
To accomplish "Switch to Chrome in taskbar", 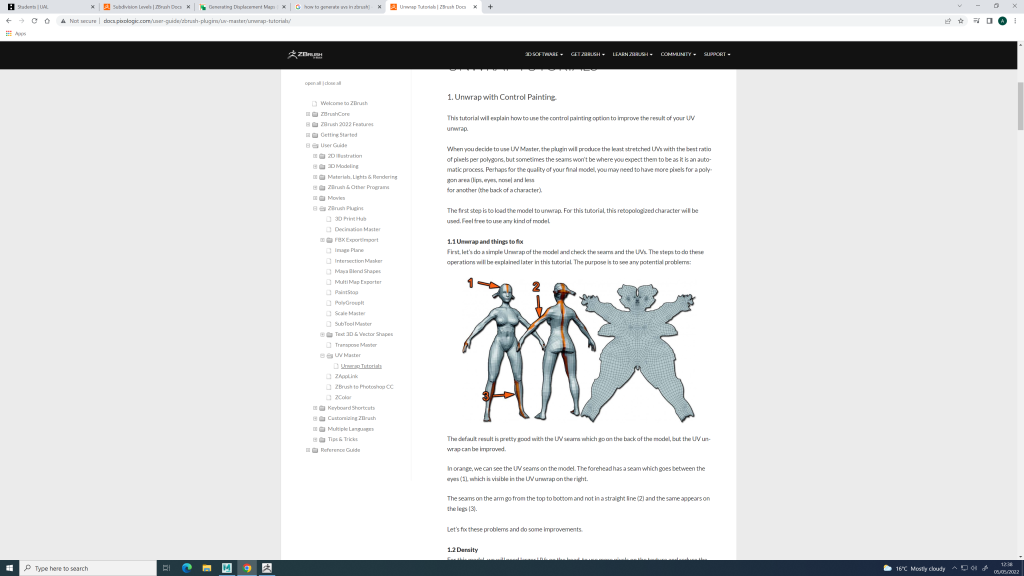I will click(247, 568).
